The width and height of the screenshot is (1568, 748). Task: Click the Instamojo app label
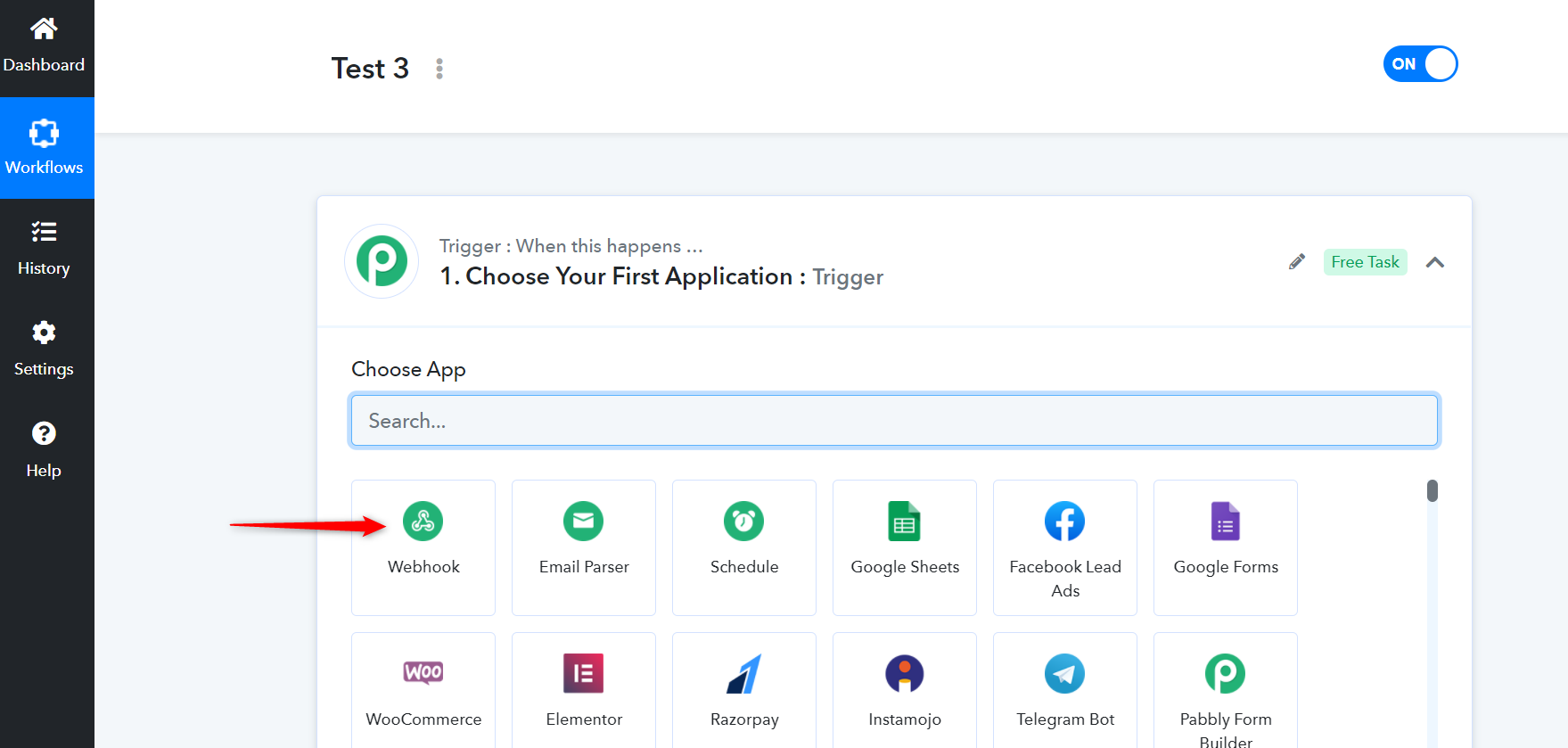(x=905, y=719)
